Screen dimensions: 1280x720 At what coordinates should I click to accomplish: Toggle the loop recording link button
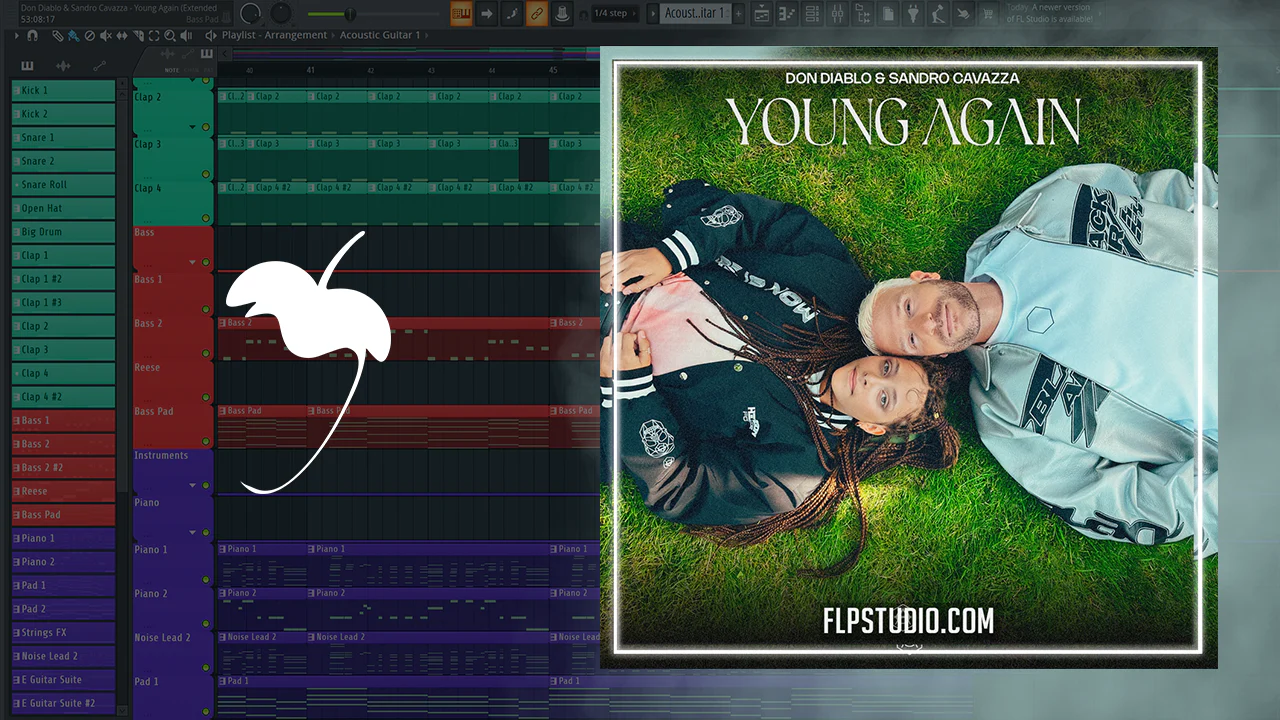pyautogui.click(x=537, y=13)
